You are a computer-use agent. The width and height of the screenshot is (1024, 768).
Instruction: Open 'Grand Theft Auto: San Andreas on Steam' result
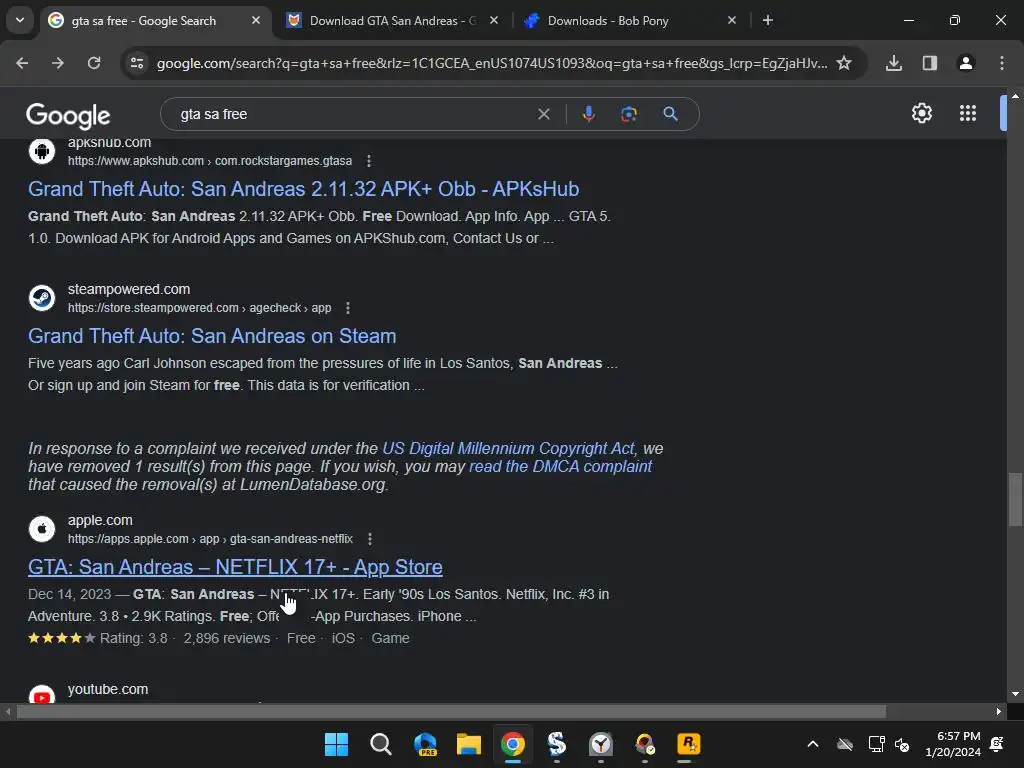point(212,336)
